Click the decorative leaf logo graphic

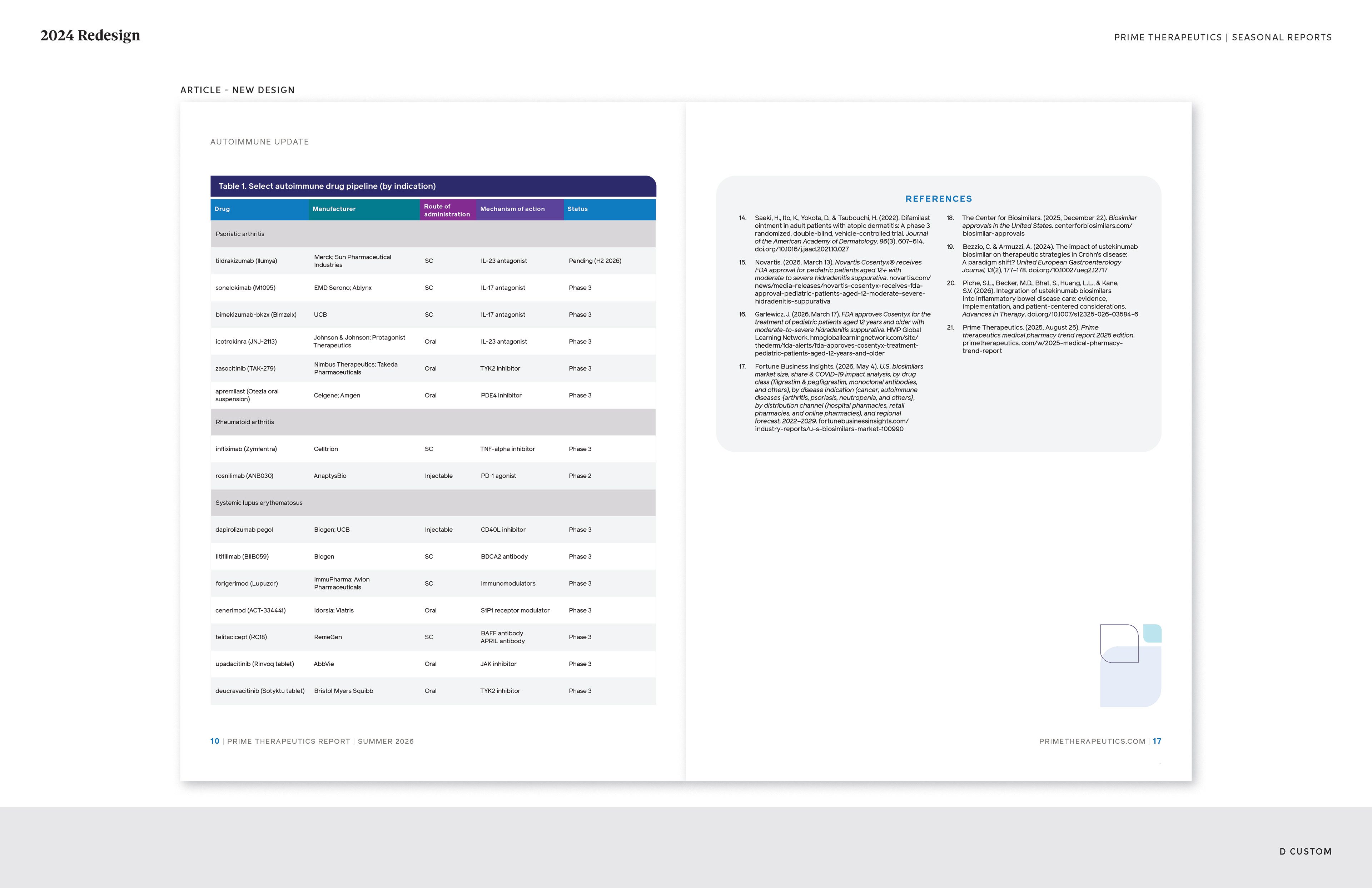(x=1130, y=665)
